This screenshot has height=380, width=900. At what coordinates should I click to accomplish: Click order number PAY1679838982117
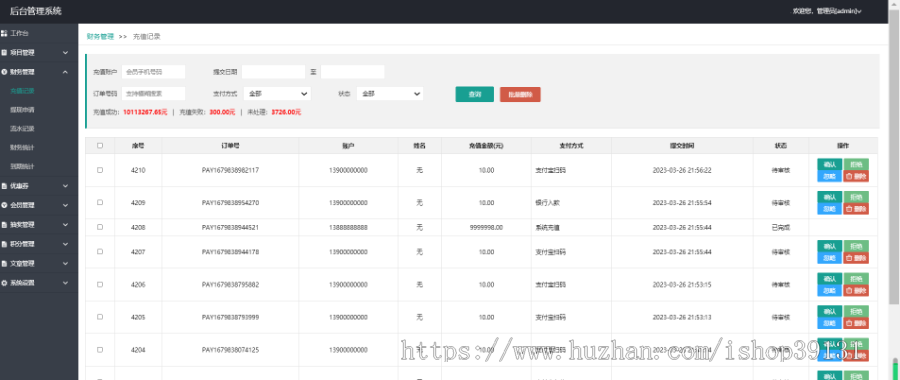(x=230, y=170)
